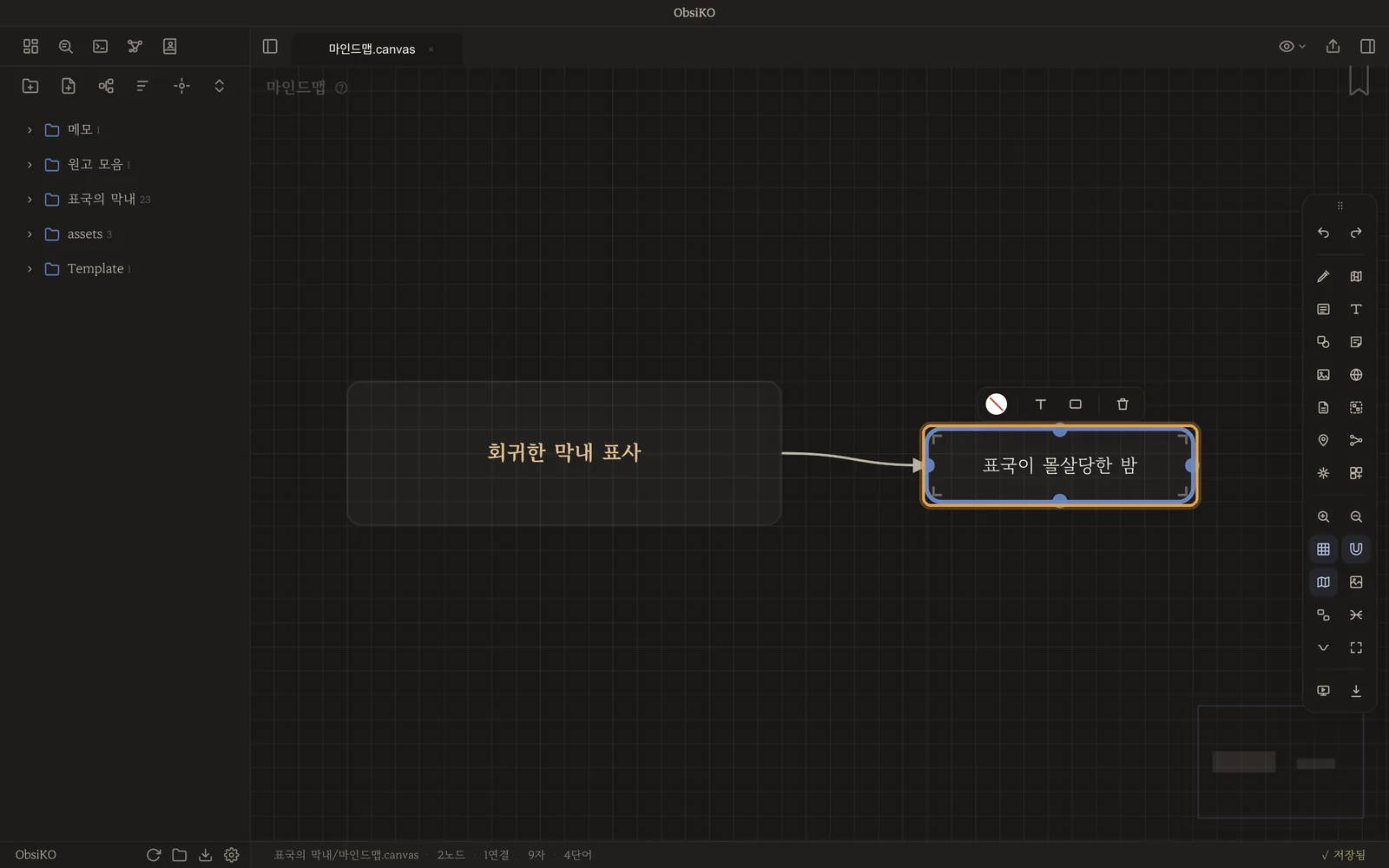
Task: Click the redo arrow in the canvas toolbar
Action: tap(1356, 233)
